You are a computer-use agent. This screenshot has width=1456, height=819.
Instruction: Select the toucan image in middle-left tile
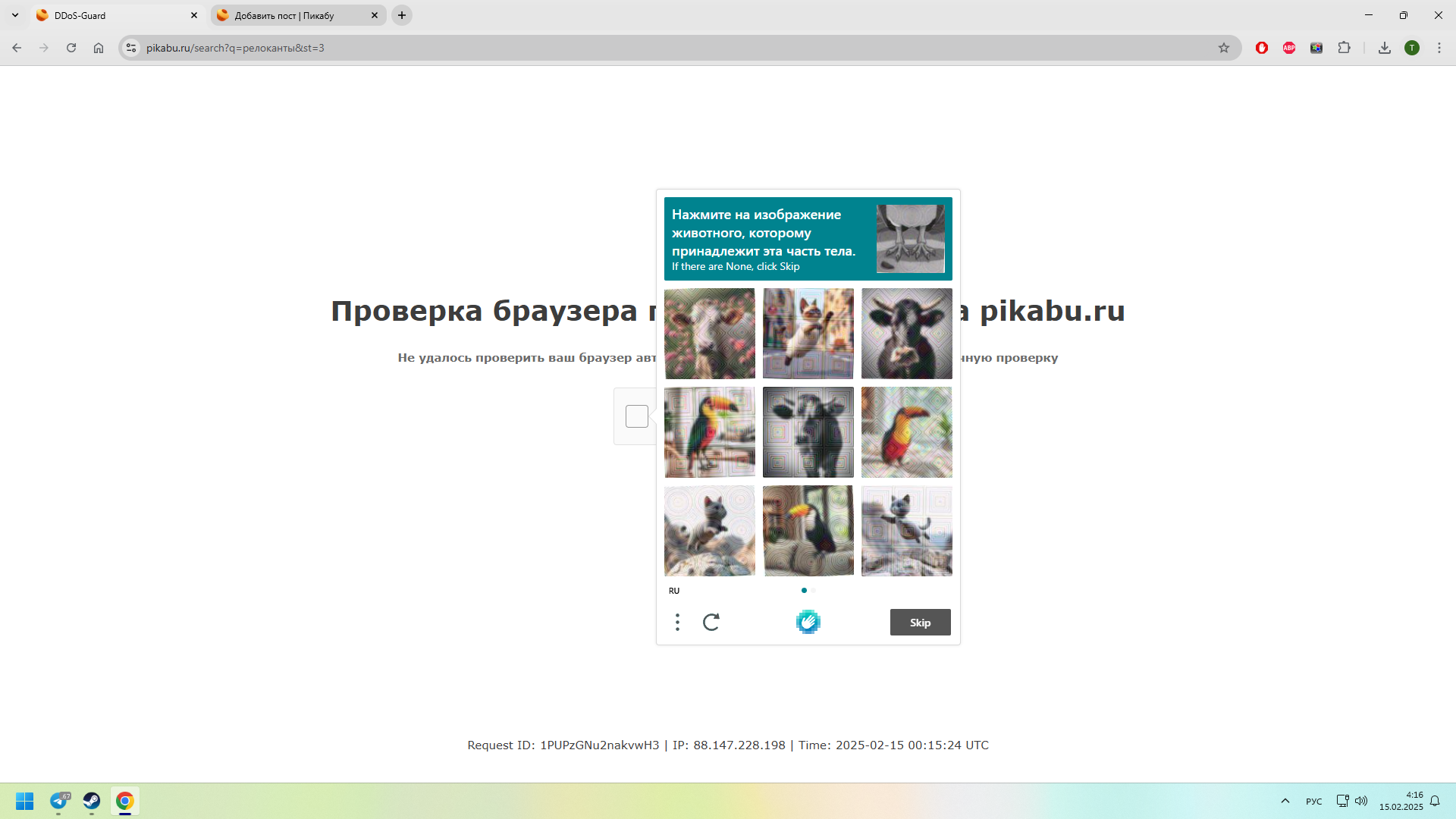710,432
